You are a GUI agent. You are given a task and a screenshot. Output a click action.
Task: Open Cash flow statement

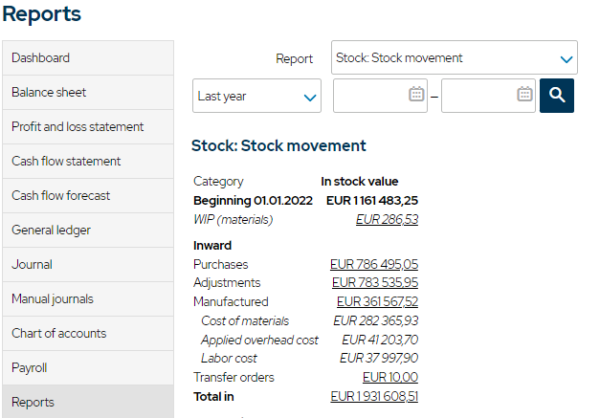click(x=87, y=161)
